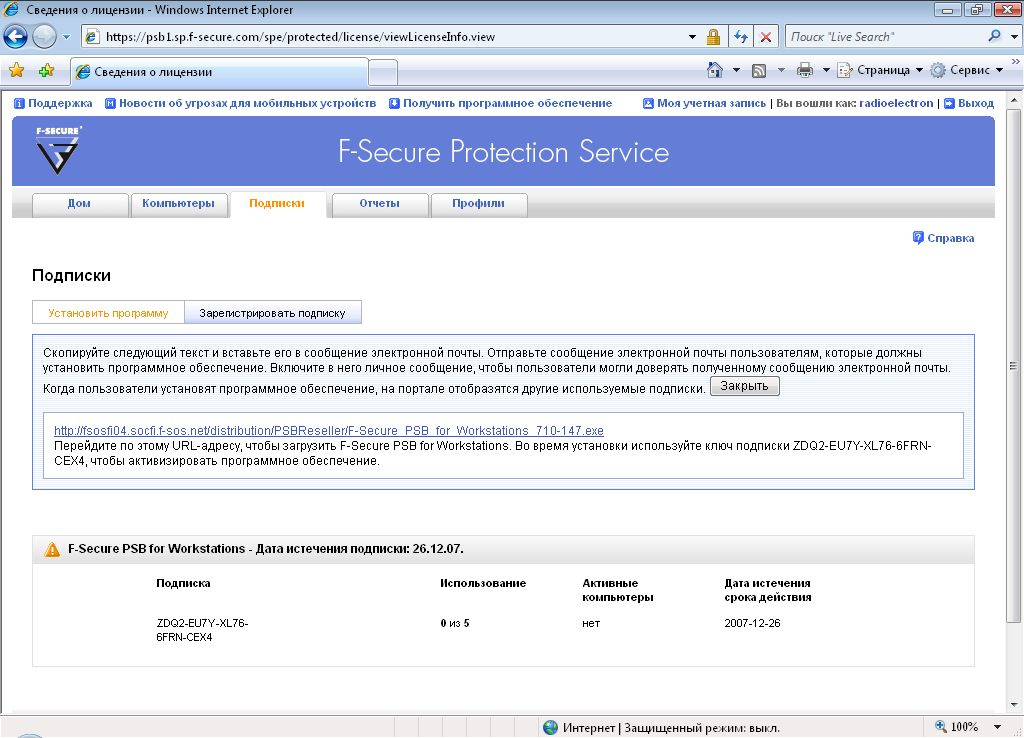This screenshot has width=1024, height=738.
Task: Click the Установить программу button
Action: pos(108,313)
